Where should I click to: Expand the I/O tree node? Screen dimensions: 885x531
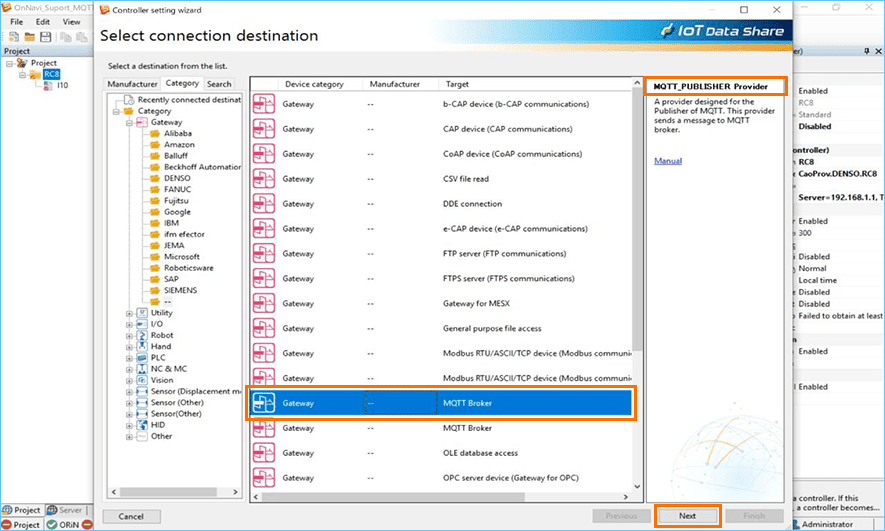[x=129, y=324]
